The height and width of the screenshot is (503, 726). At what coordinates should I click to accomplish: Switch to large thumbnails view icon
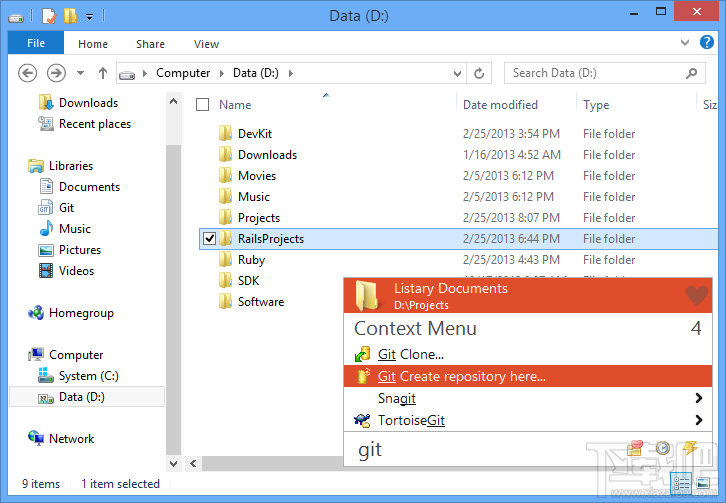tap(703, 483)
